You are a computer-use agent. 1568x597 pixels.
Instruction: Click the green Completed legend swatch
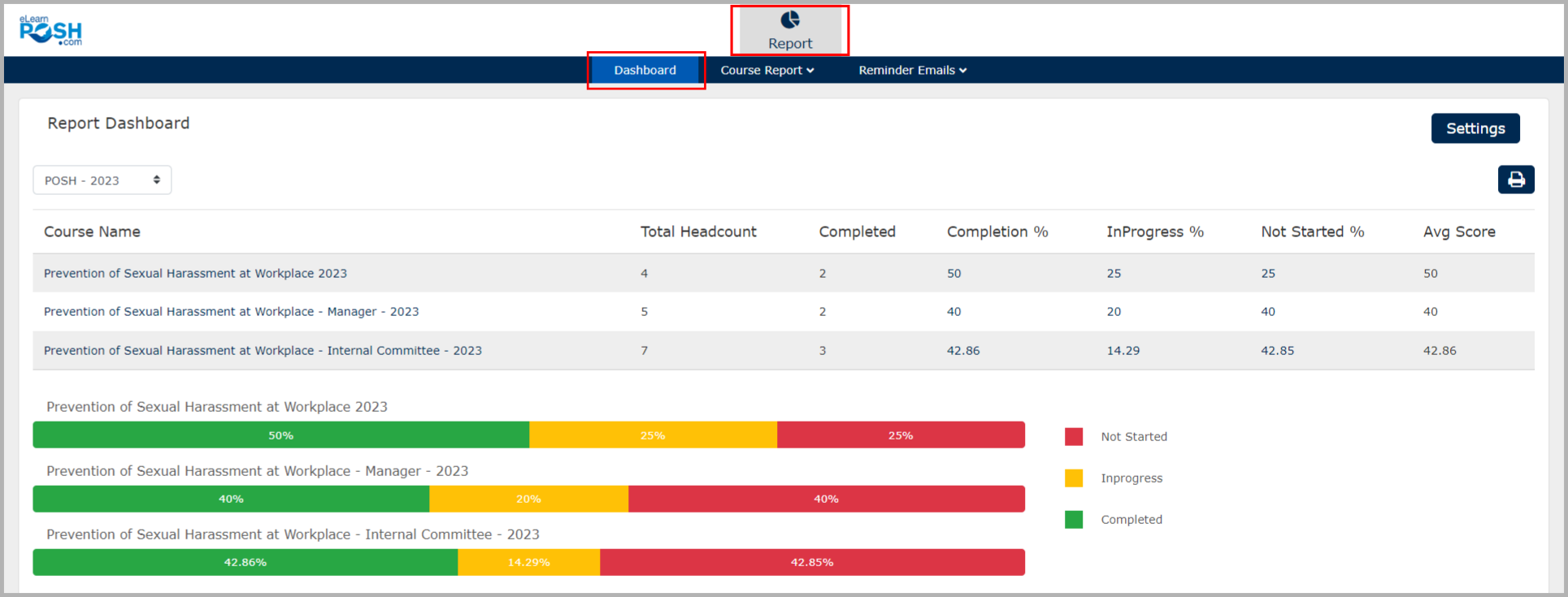pos(1074,520)
